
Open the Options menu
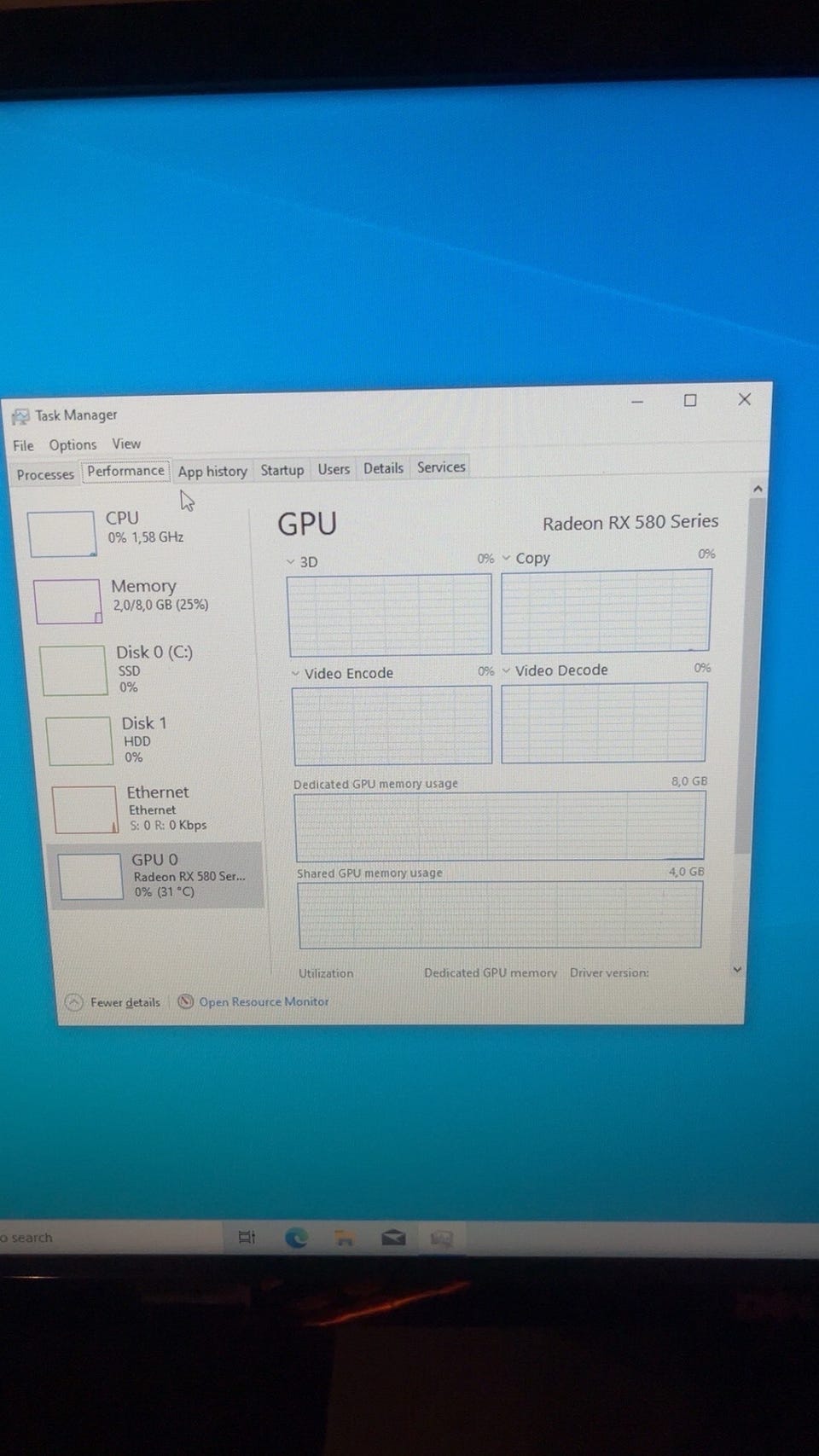pos(73,444)
